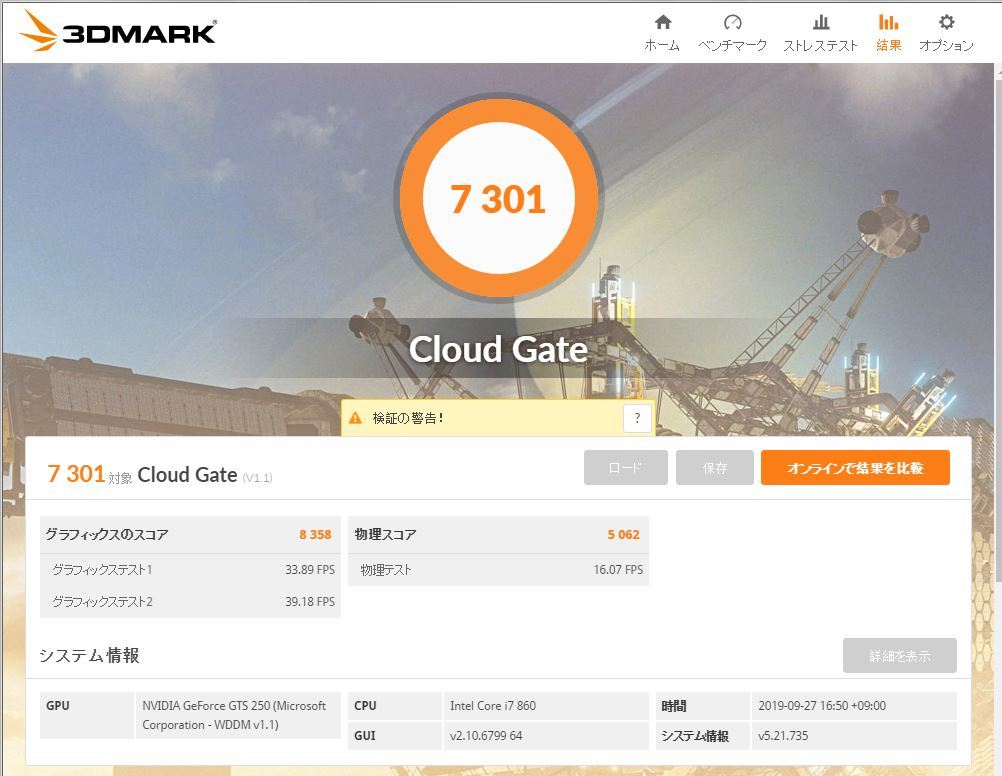Compare results online with the orange button
The width and height of the screenshot is (1002, 776).
(x=855, y=468)
